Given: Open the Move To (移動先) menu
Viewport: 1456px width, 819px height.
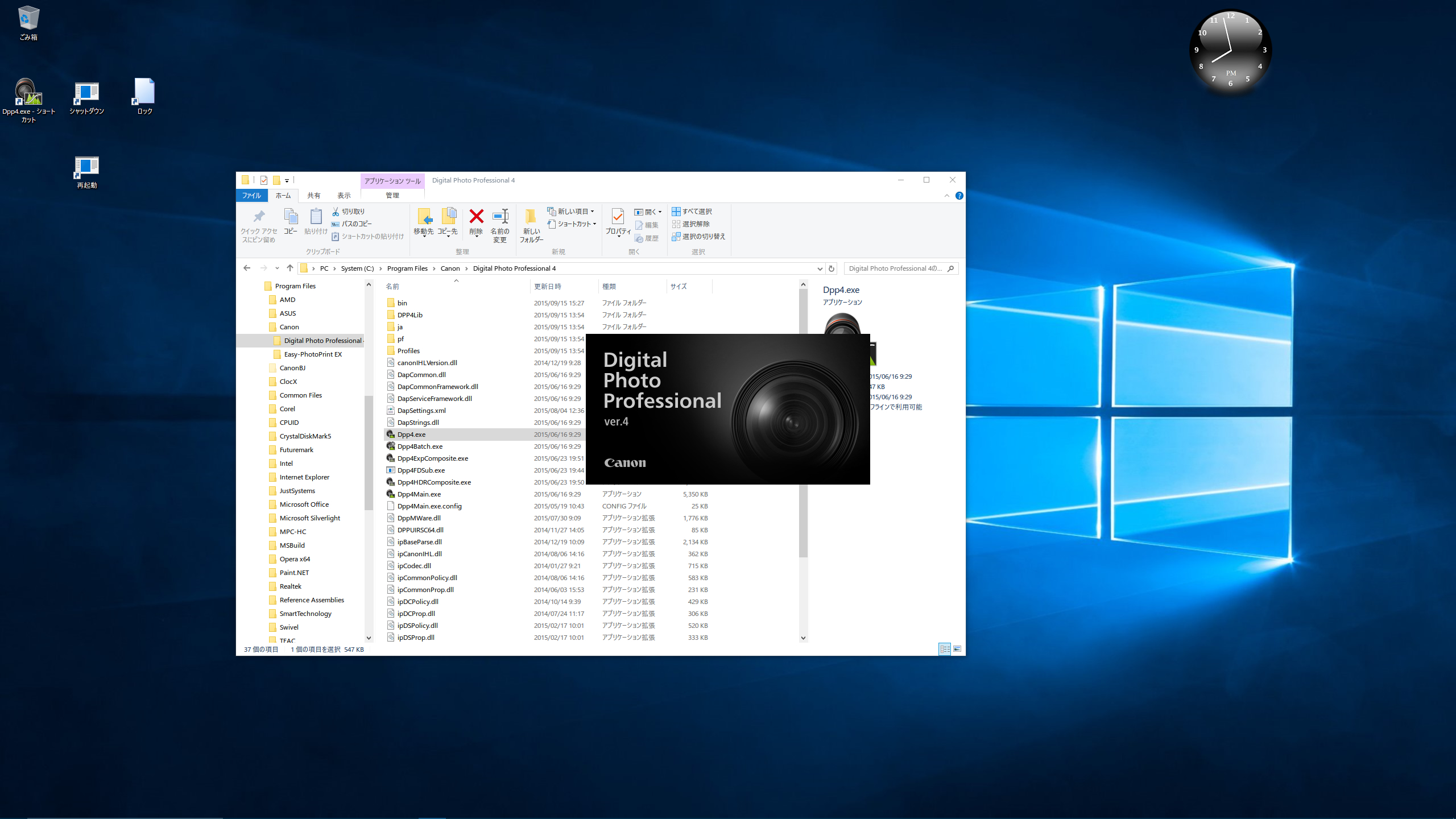Looking at the screenshot, I should coord(424,222).
